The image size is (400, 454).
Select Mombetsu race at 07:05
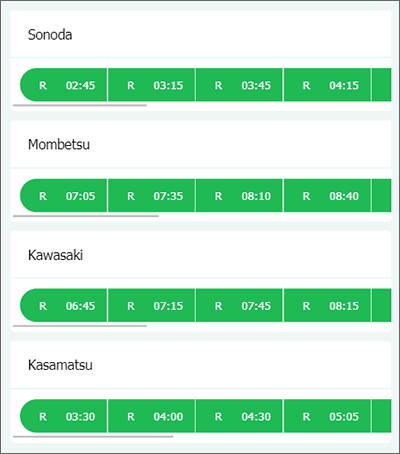(63, 196)
